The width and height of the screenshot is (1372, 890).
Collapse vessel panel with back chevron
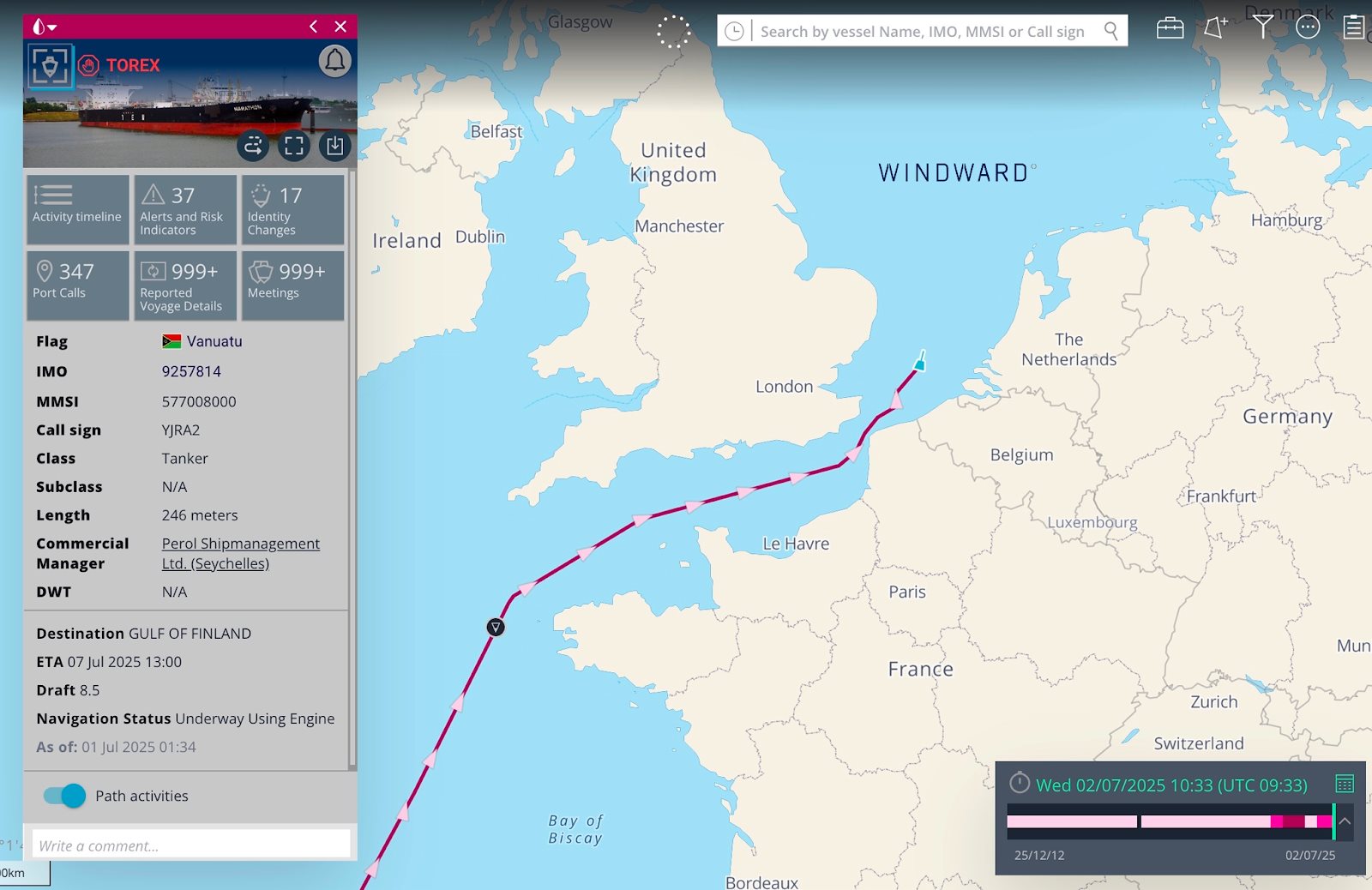coord(314,27)
